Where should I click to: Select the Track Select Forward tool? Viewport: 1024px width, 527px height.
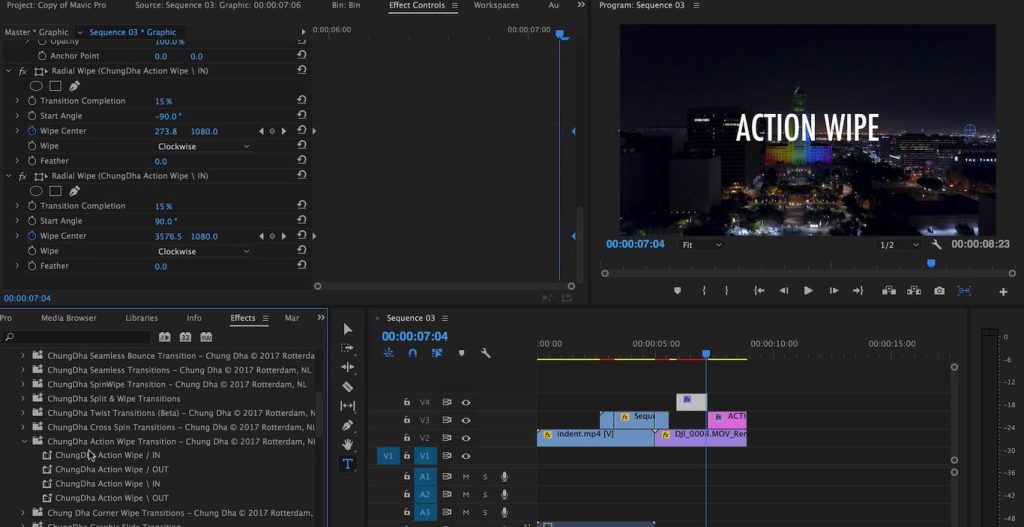tap(347, 349)
